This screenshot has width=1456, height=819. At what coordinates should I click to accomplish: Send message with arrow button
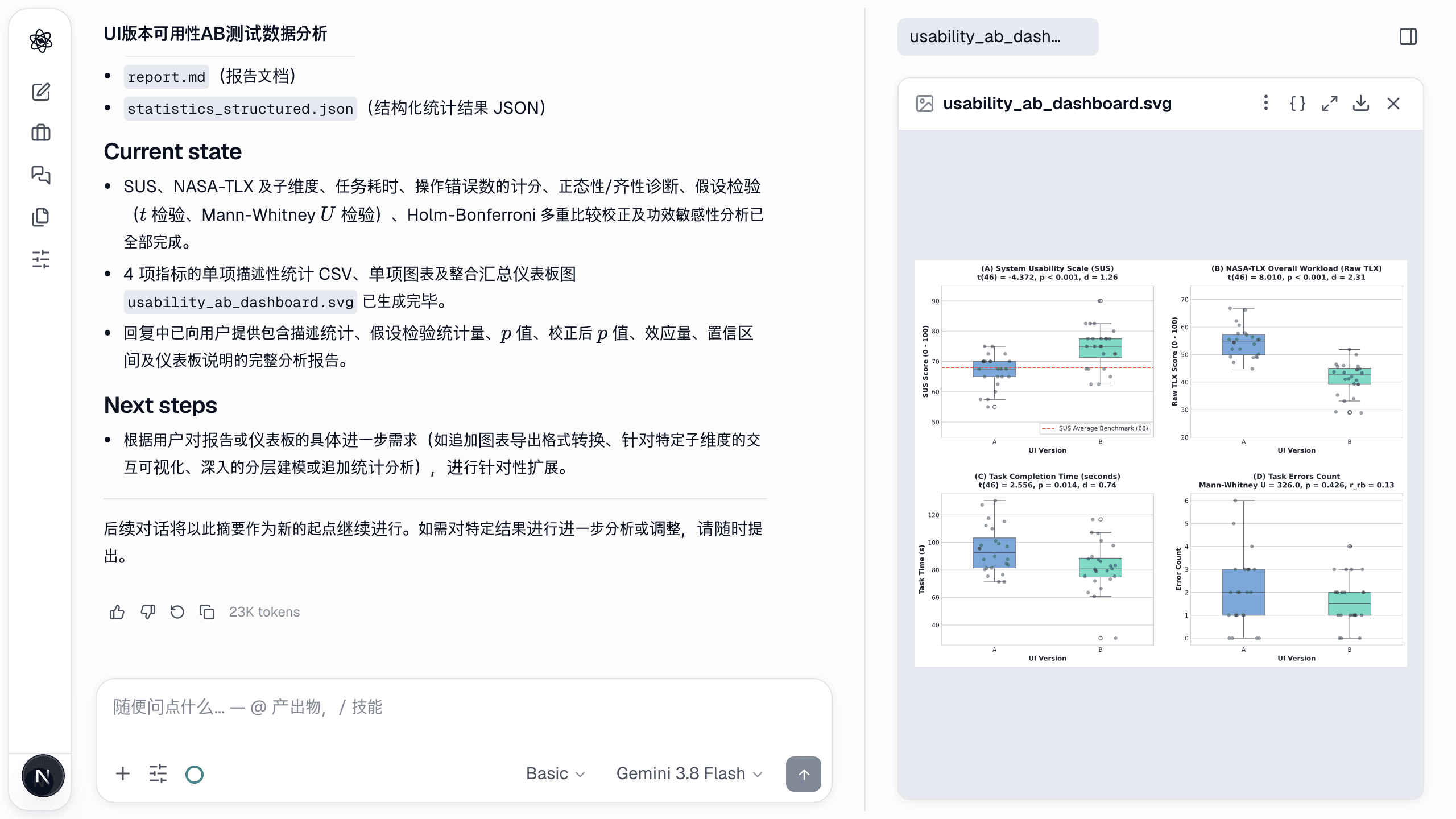803,773
